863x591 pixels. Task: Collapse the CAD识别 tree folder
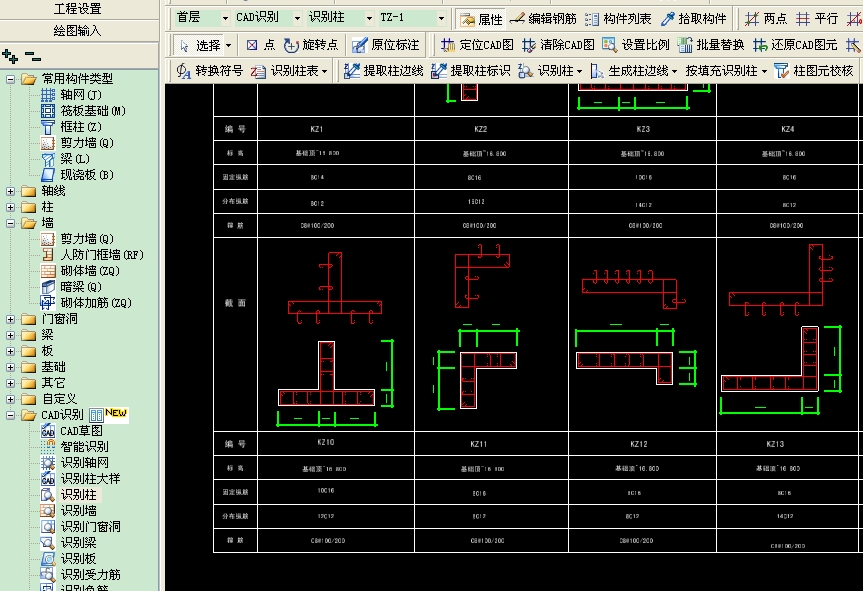click(x=10, y=415)
